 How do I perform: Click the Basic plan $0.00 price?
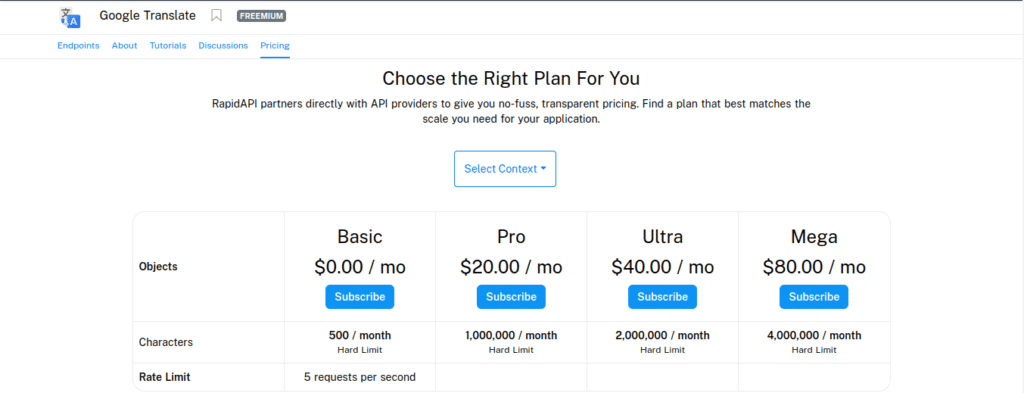[x=360, y=267]
